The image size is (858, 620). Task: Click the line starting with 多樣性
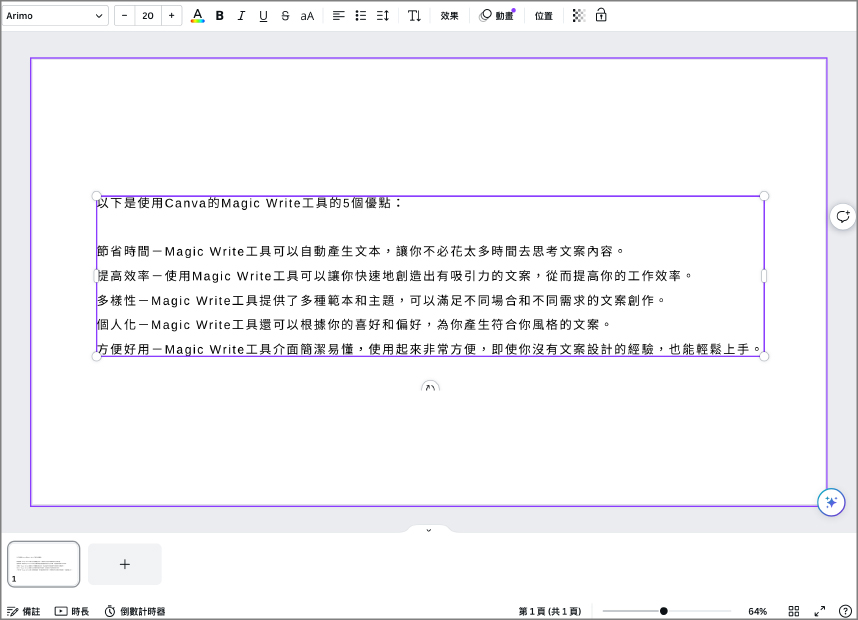381,300
